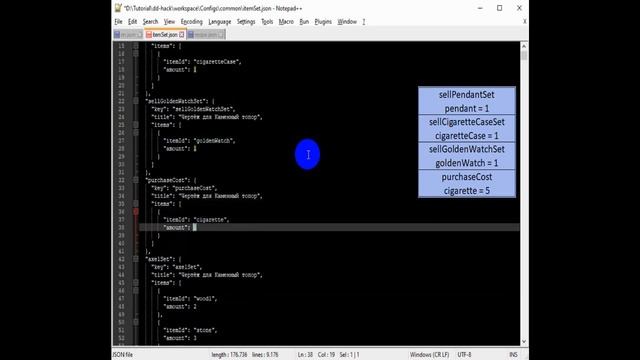Image resolution: width=640 pixels, height=360 pixels.
Task: Click the Notepad++ title bar icon
Action: click(118, 8)
